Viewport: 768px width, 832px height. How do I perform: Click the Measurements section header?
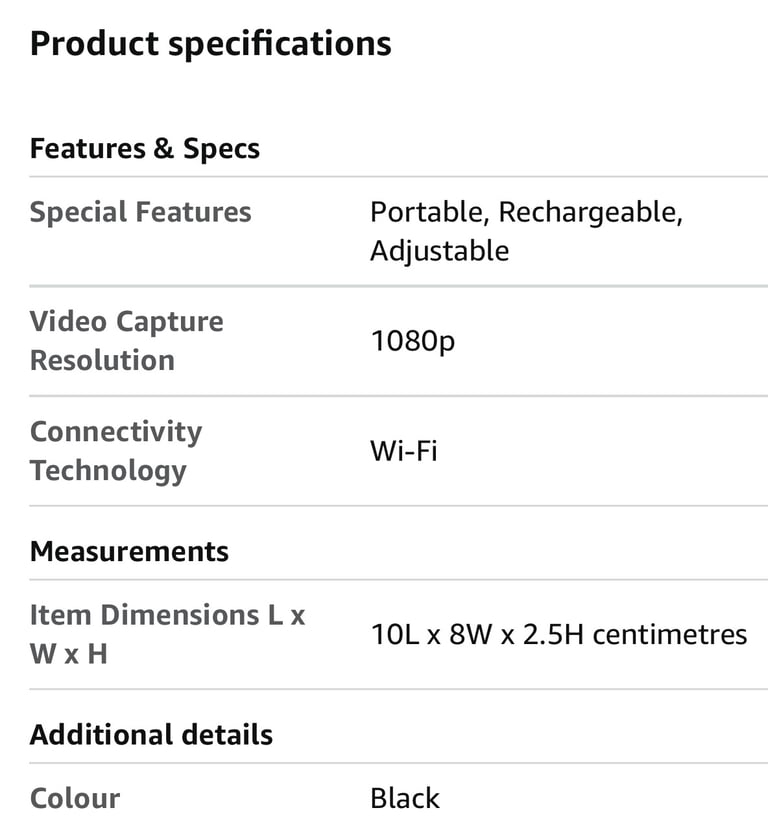[129, 551]
